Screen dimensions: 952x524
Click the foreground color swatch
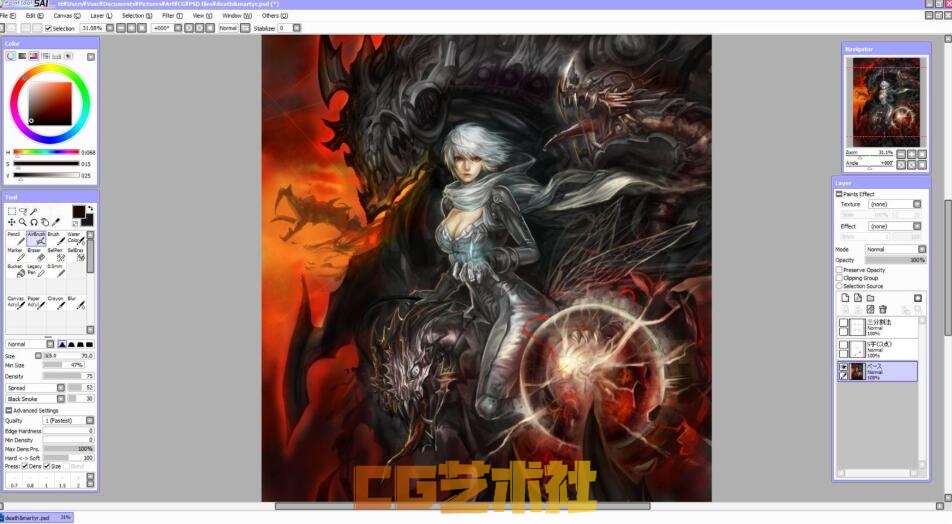[78, 211]
